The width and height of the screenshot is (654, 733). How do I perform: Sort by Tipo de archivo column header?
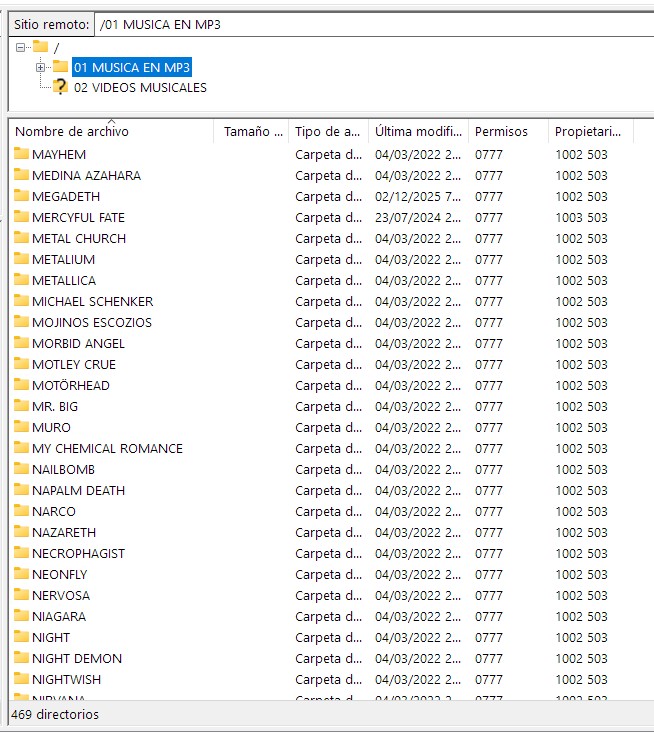329,132
